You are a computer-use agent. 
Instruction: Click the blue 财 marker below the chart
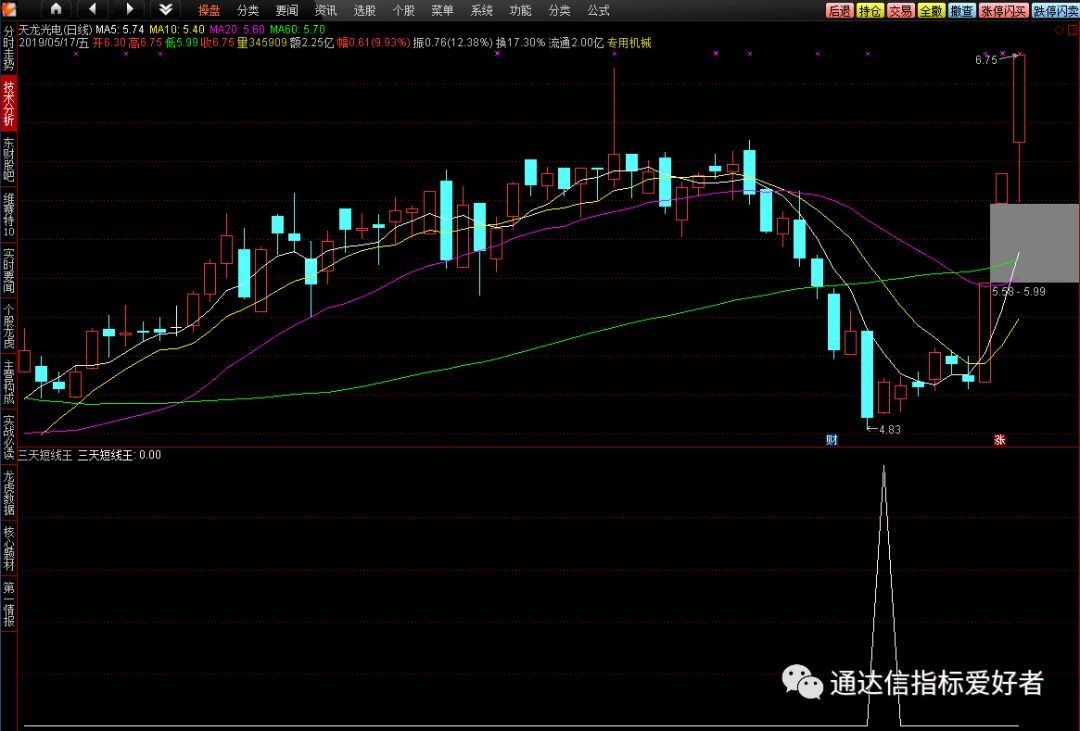point(832,440)
